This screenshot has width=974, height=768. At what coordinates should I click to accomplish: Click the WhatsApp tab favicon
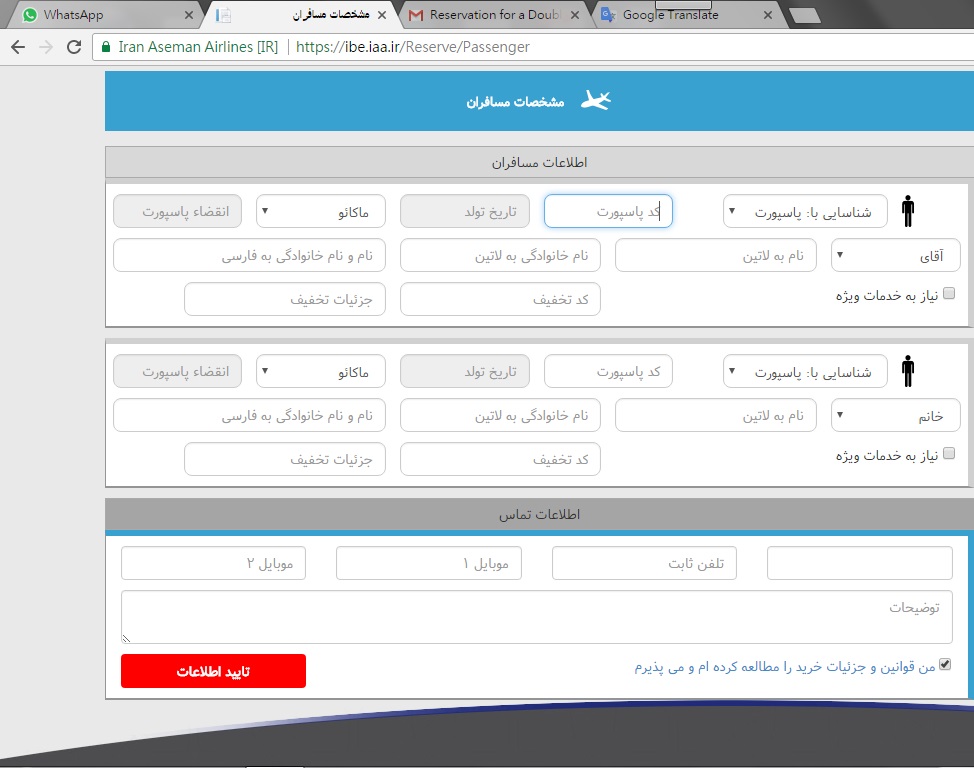point(29,15)
